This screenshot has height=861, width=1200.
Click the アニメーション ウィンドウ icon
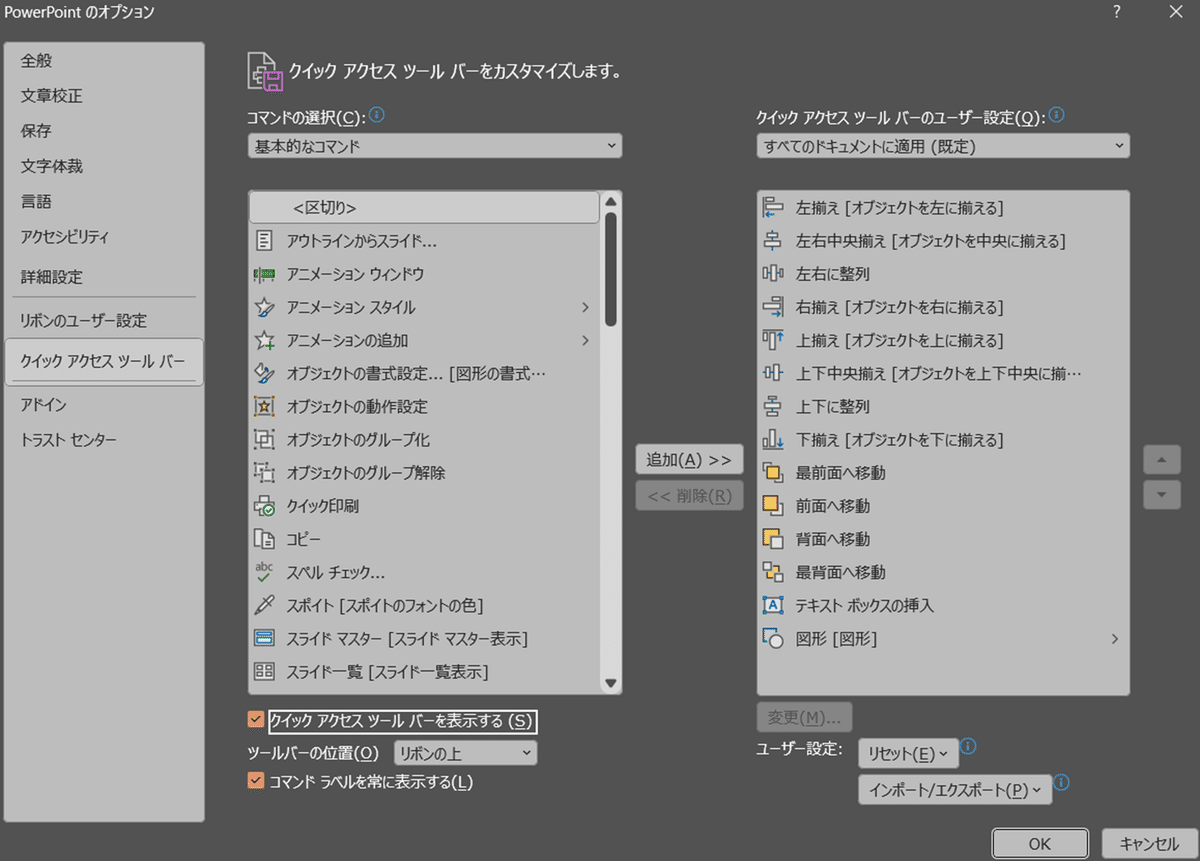(x=264, y=274)
